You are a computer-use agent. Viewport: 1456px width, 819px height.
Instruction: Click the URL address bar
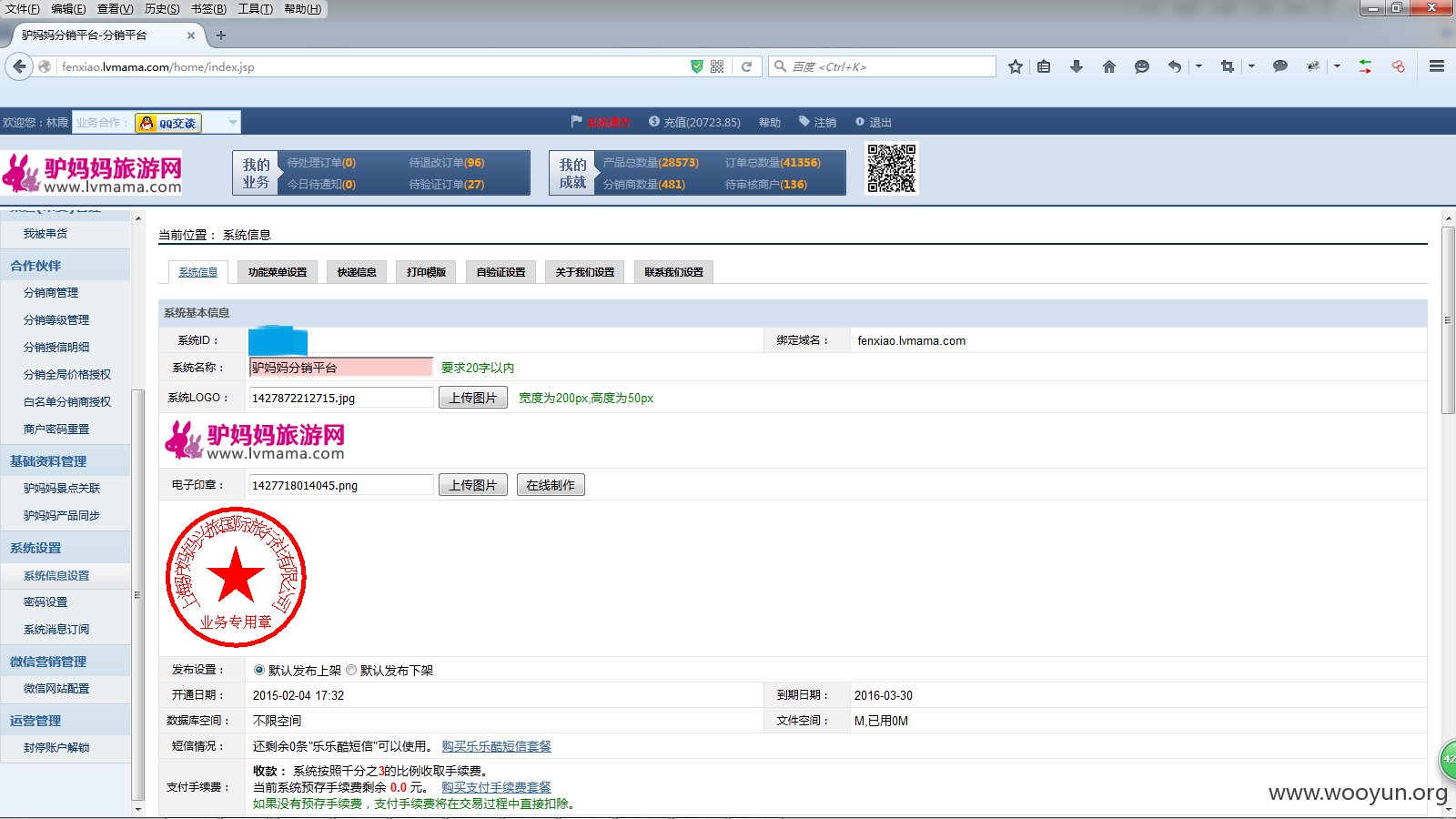[x=373, y=66]
